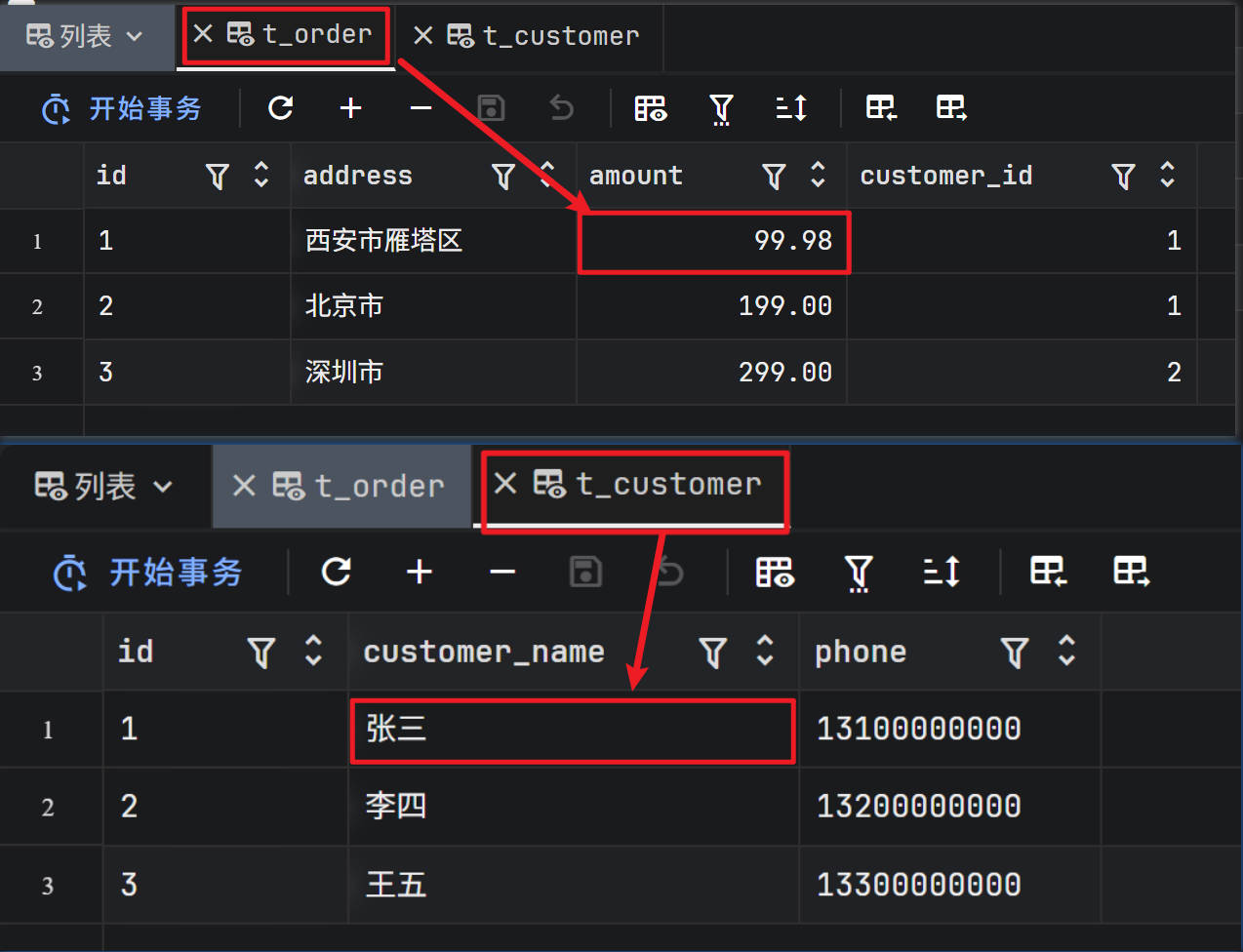Viewport: 1243px width, 952px height.
Task: Add a new row to t_order
Action: click(x=350, y=108)
